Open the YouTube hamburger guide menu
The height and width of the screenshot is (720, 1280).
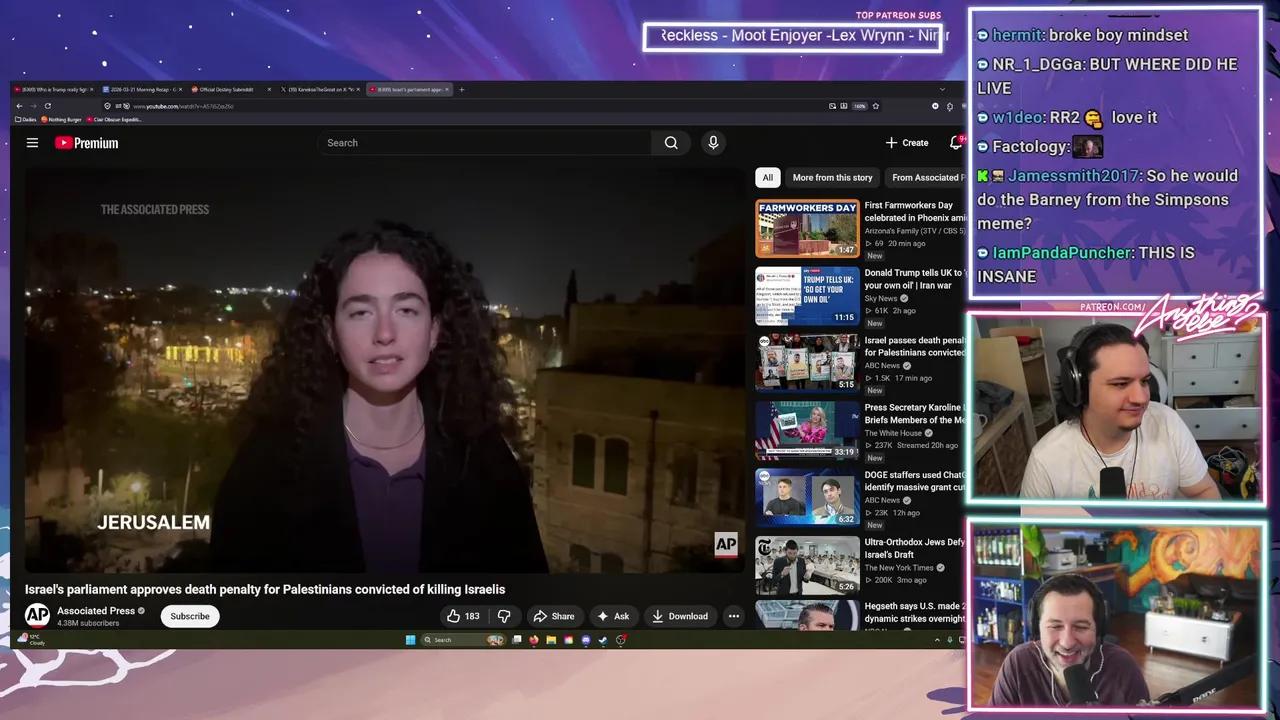(32, 143)
